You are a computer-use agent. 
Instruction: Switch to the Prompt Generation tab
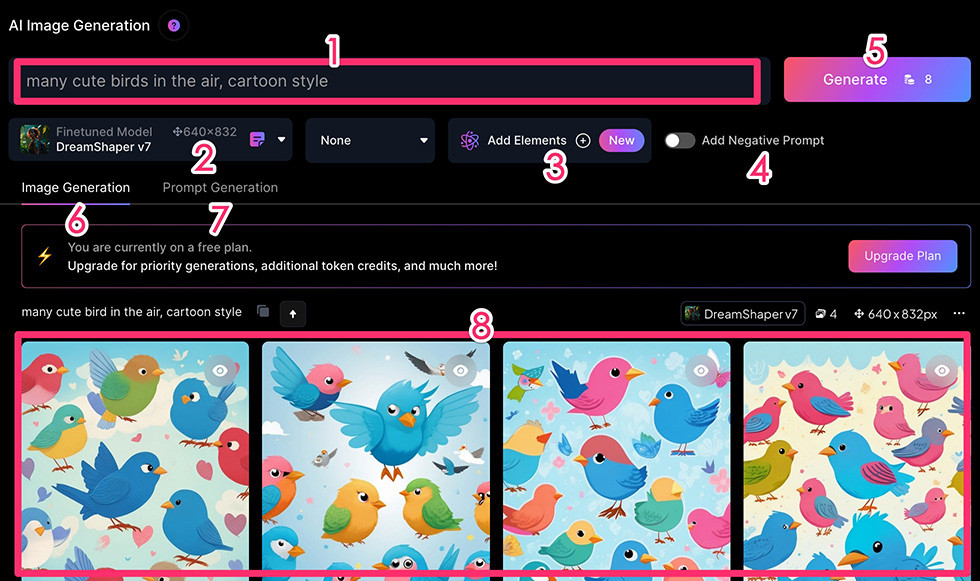[220, 187]
